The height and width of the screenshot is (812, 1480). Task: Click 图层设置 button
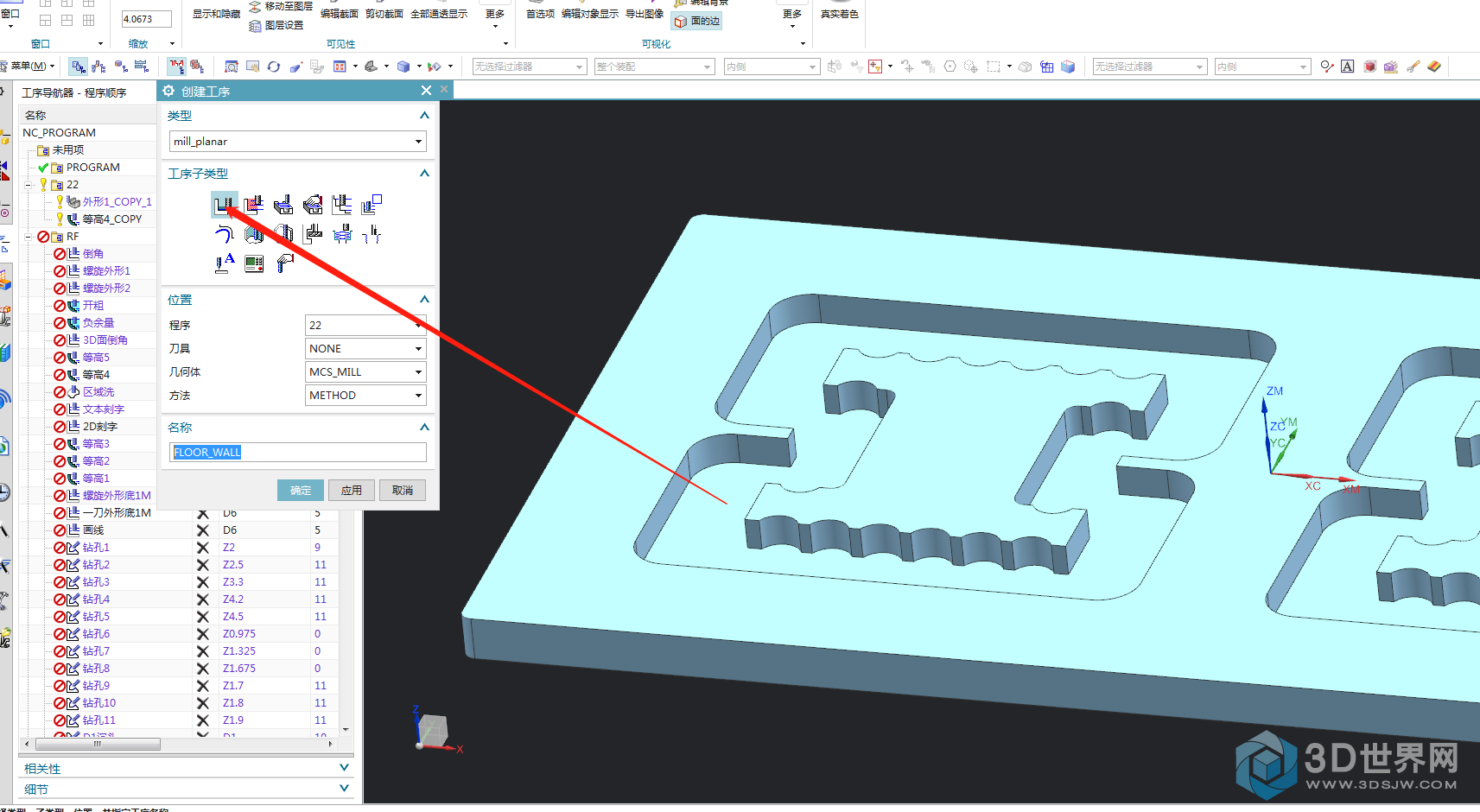(276, 25)
